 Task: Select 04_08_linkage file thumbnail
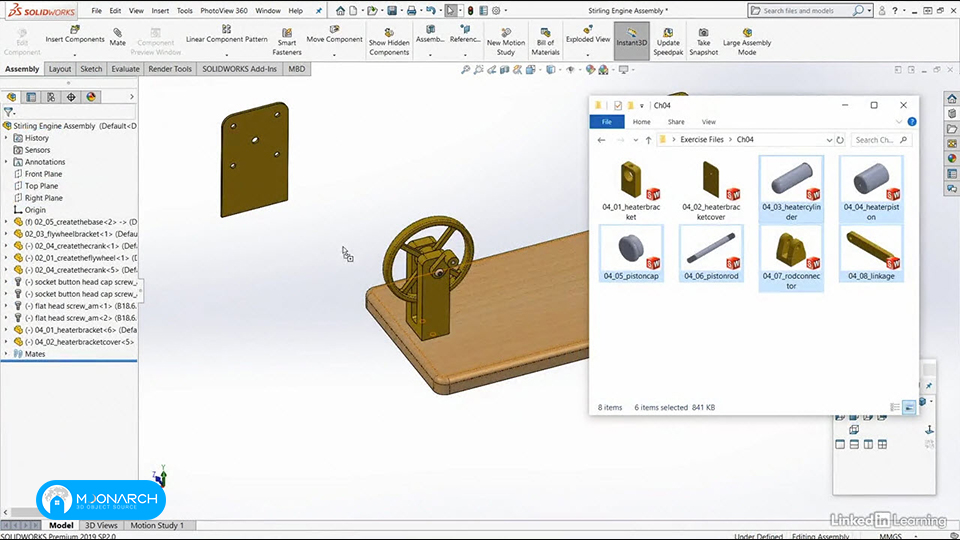click(871, 253)
